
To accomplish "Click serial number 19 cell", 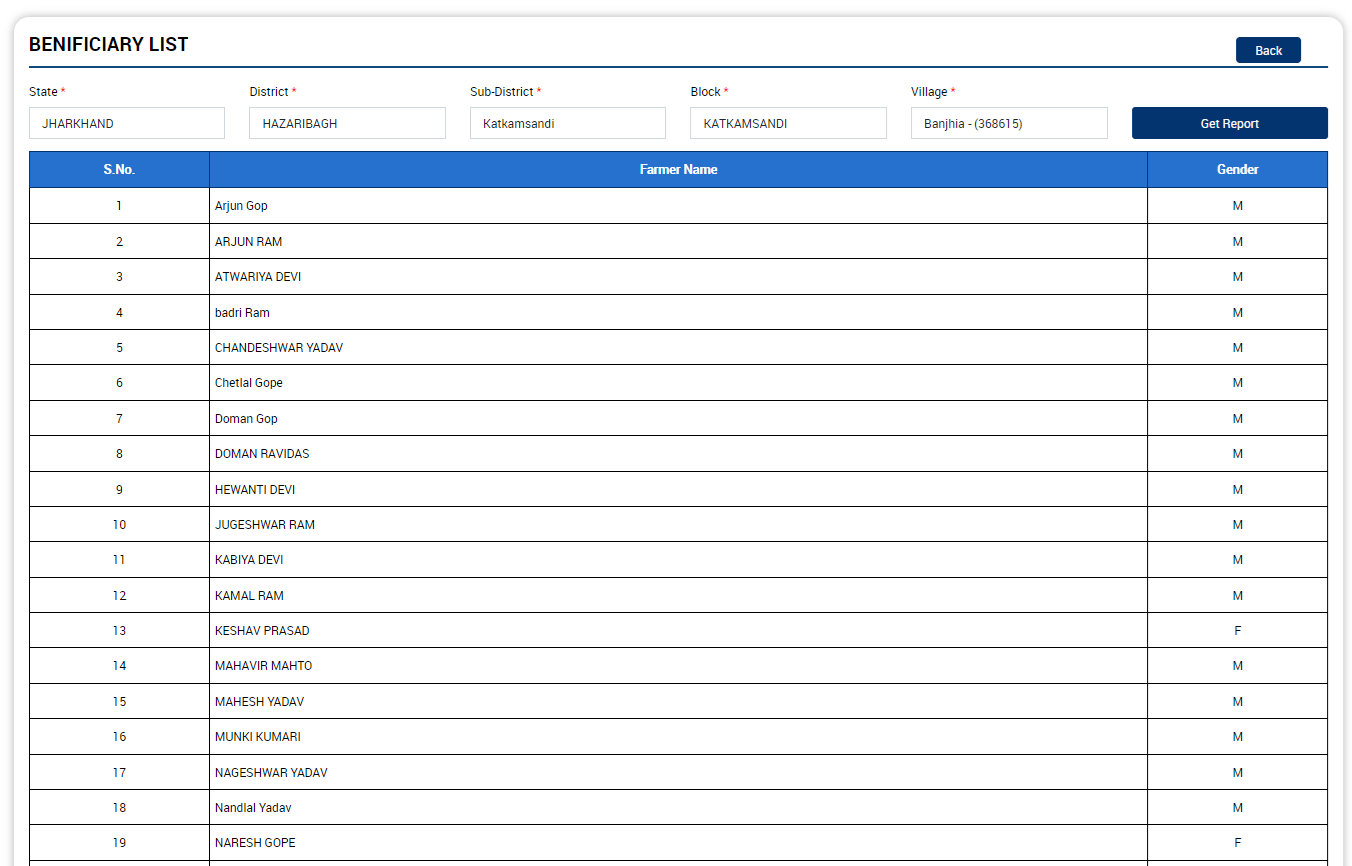I will pyautogui.click(x=119, y=843).
